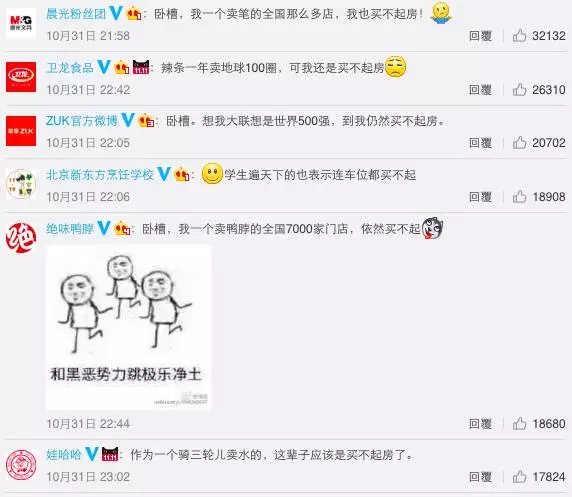This screenshot has height=497, width=572.
Task: Open the red 卫龙 profile avatar
Action: pos(21,77)
